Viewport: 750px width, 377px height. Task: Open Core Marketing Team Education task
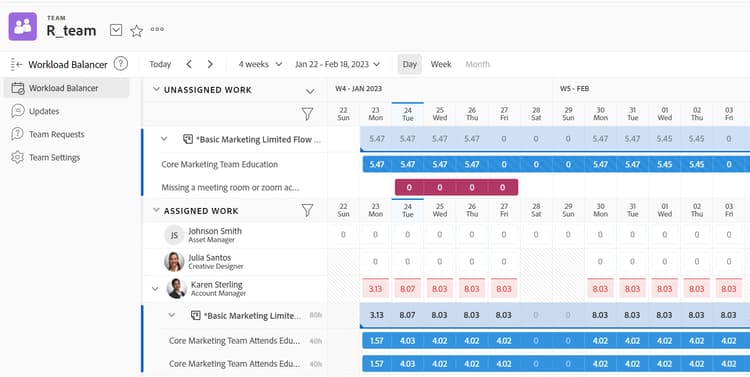click(x=220, y=164)
